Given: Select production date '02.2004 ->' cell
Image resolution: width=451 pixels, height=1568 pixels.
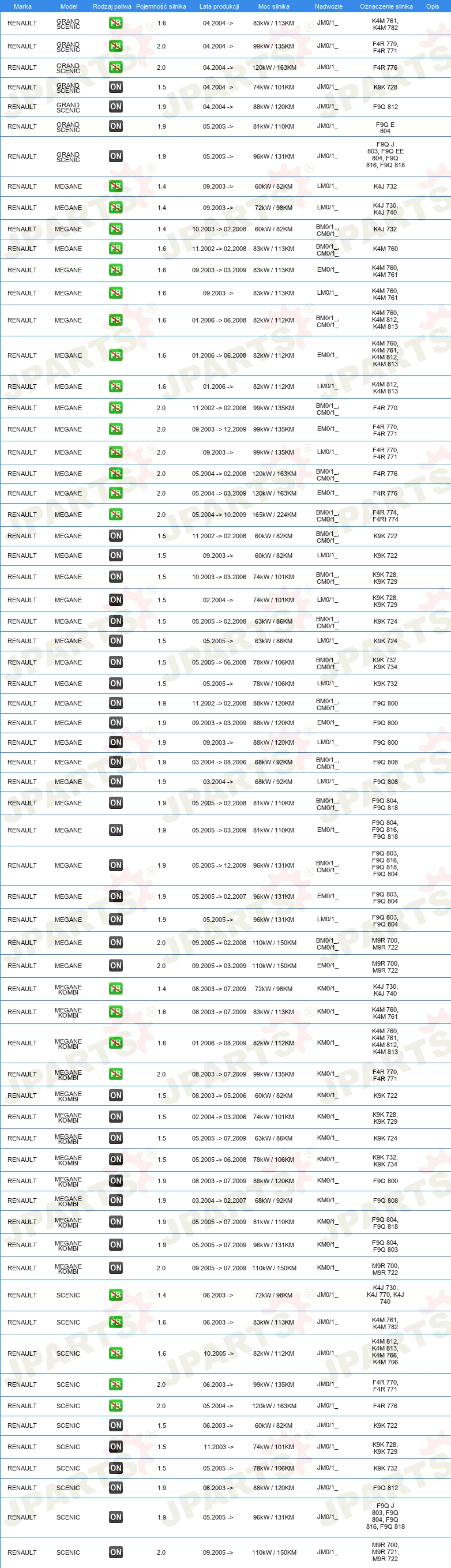Looking at the screenshot, I should [218, 600].
